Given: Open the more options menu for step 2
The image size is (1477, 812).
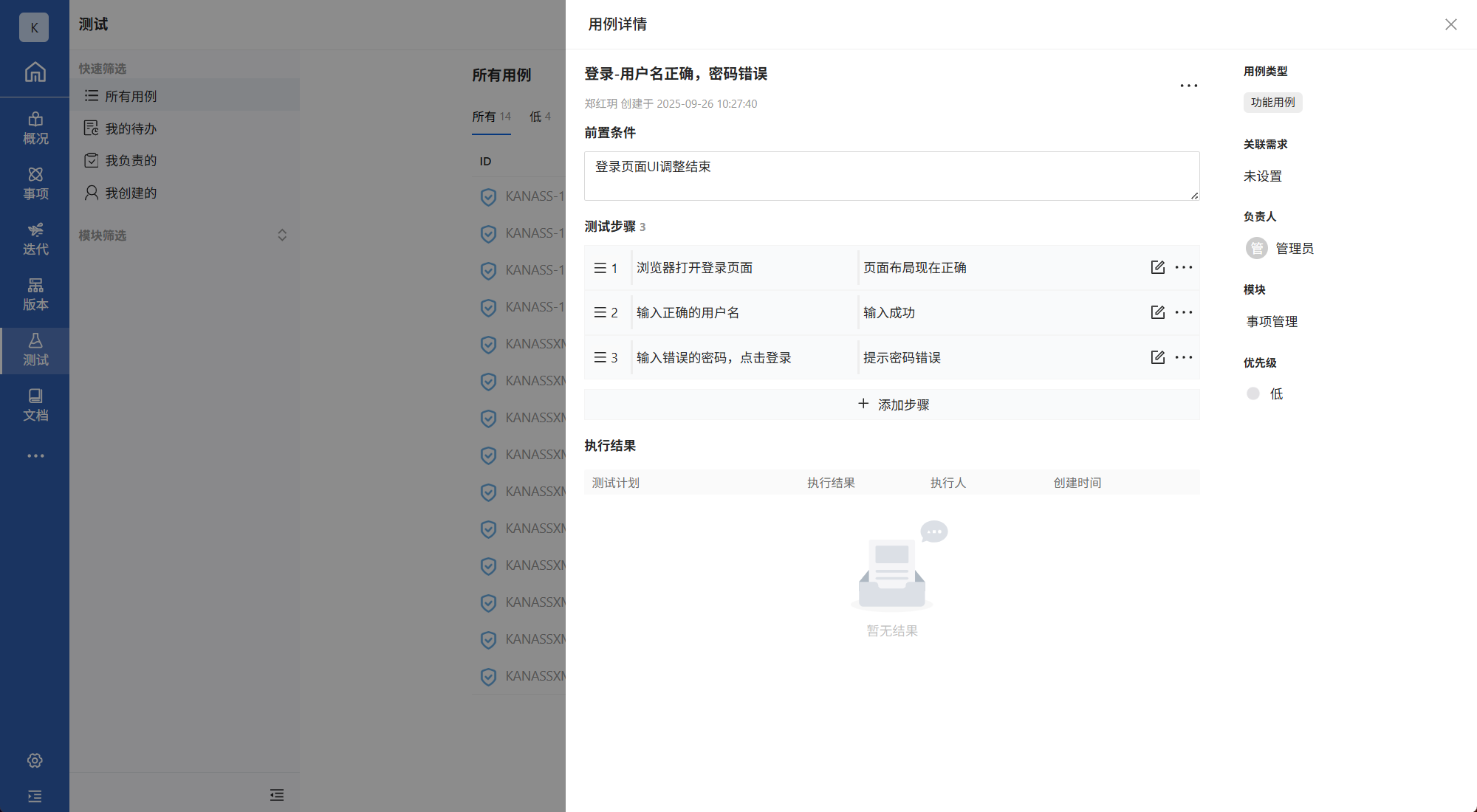Looking at the screenshot, I should point(1184,312).
